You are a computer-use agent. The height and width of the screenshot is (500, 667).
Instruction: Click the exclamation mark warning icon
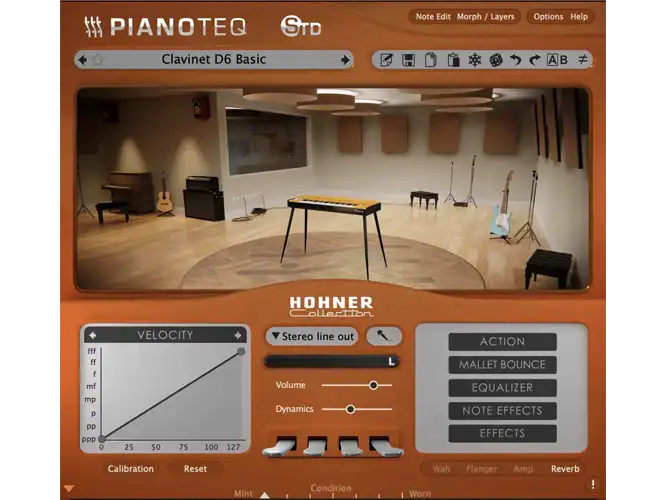click(x=593, y=484)
